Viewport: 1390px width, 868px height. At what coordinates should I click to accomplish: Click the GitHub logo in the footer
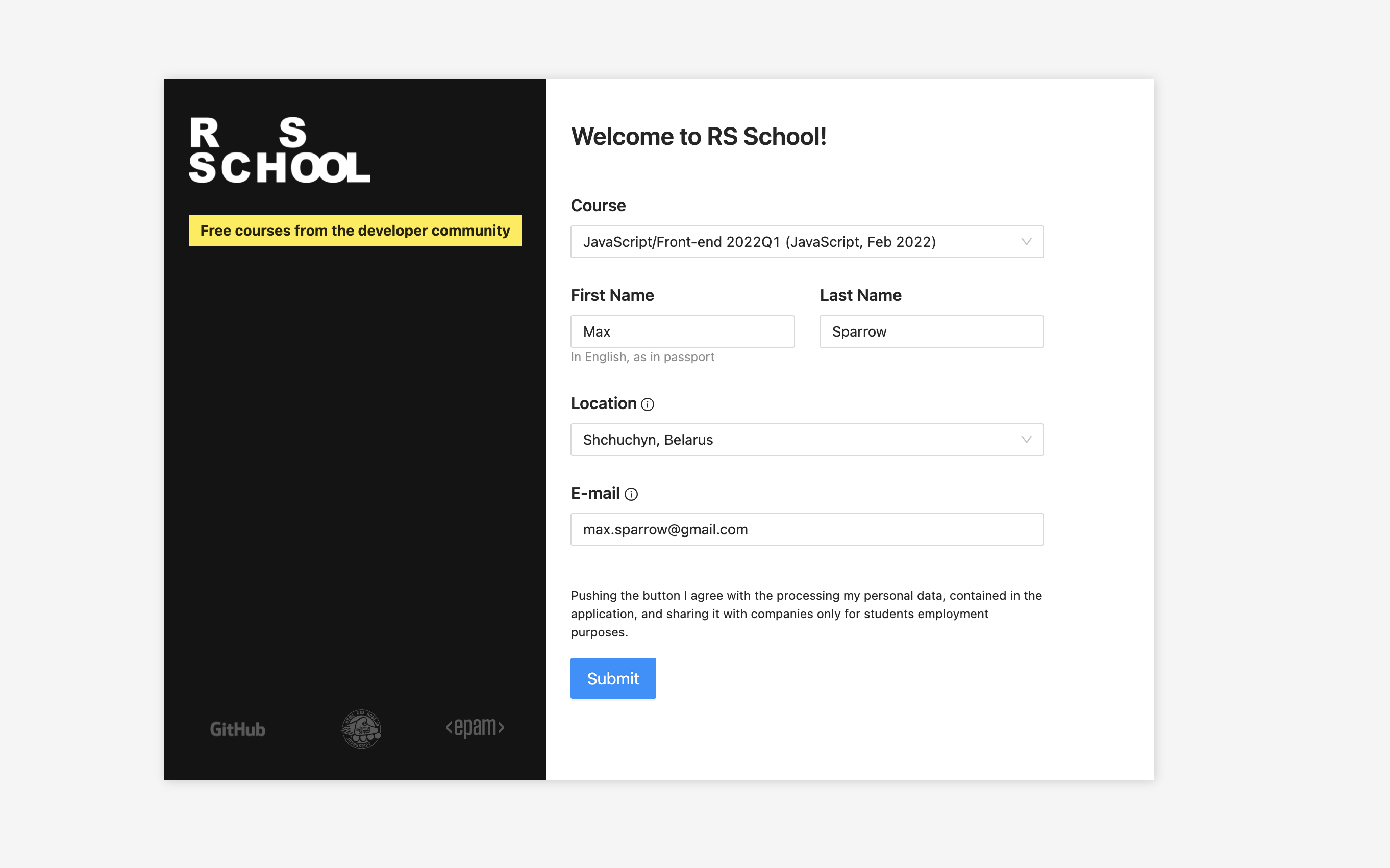[237, 729]
